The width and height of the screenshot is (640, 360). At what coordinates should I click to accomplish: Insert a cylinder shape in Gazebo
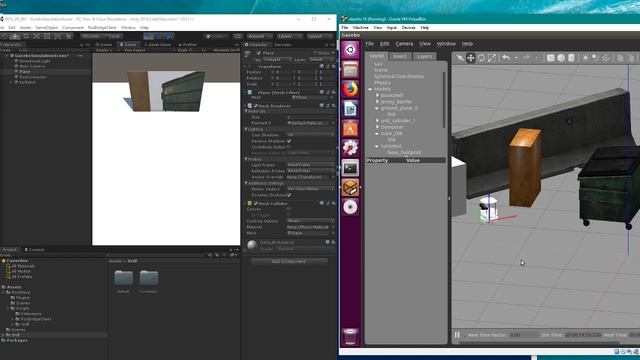(571, 58)
